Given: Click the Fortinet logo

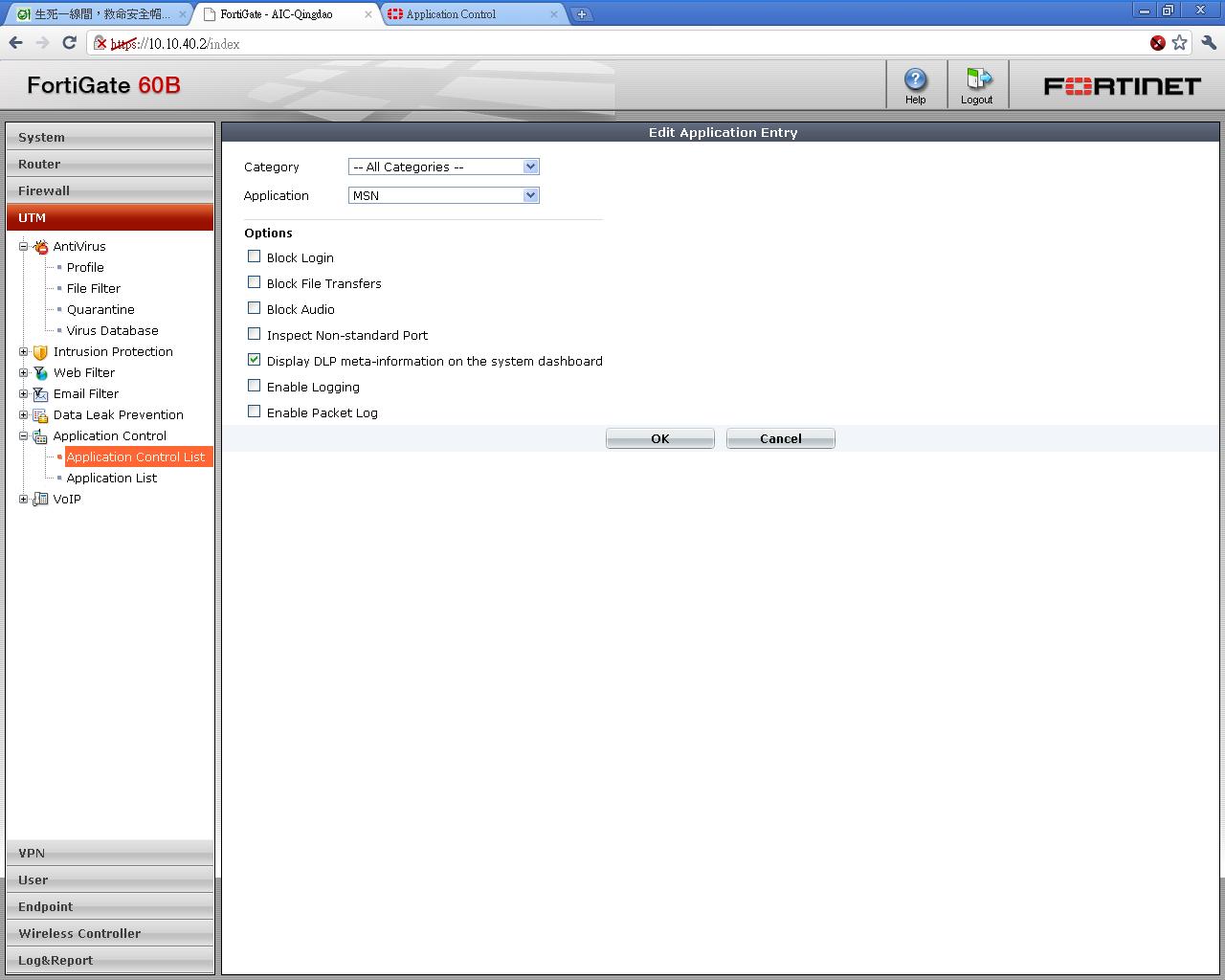Looking at the screenshot, I should coord(1122,86).
